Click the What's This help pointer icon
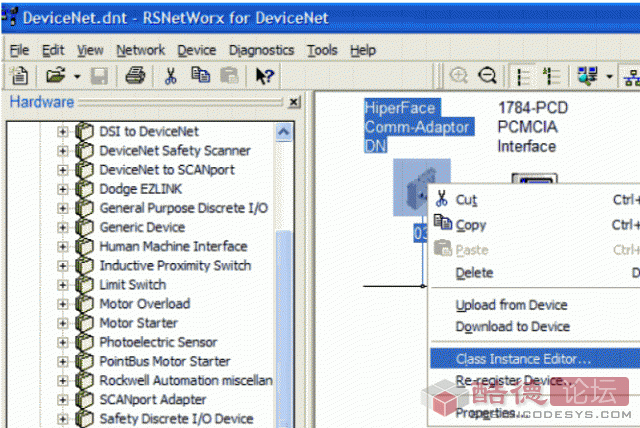The width and height of the screenshot is (640, 428). pos(264,75)
